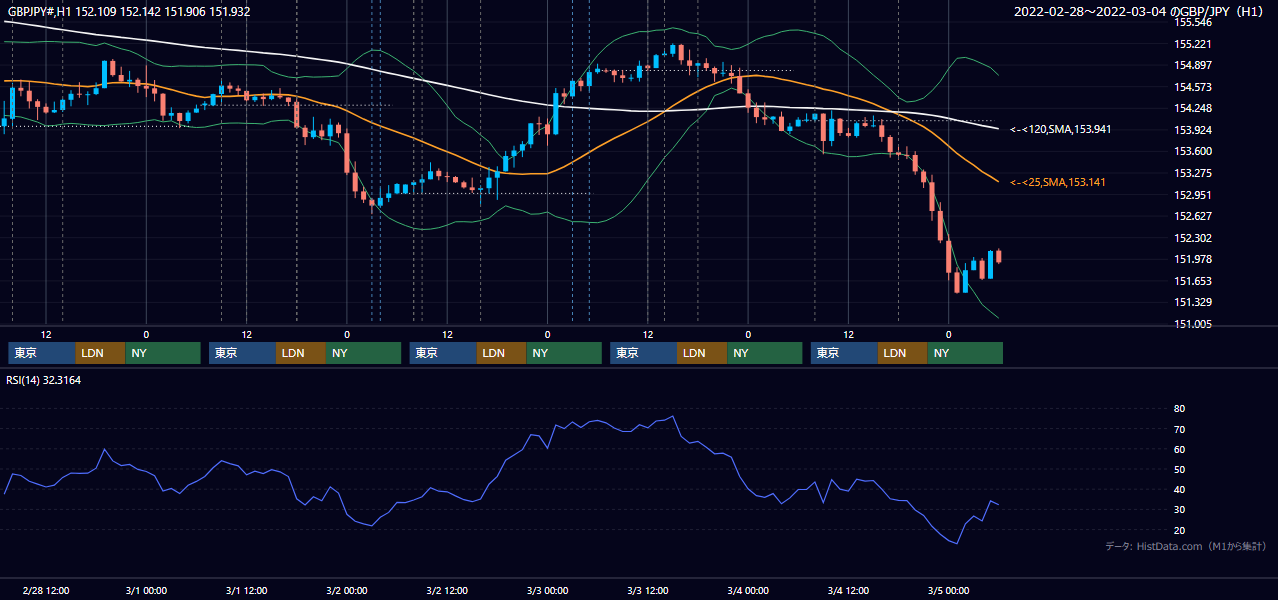The height and width of the screenshot is (600, 1278).
Task: Click price axis value 154.897
Action: 1192,65
